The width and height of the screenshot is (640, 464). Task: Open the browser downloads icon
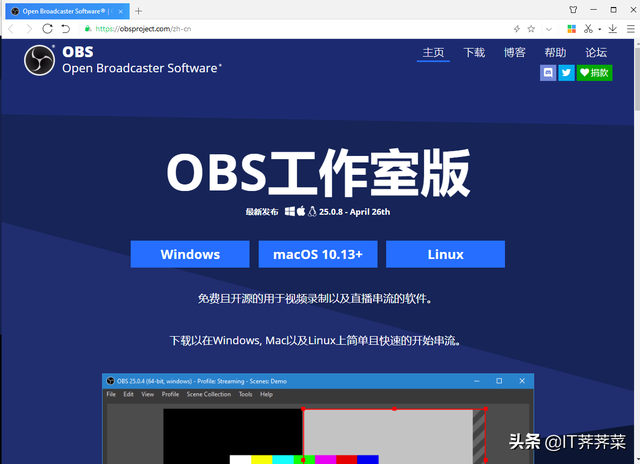[x=612, y=29]
